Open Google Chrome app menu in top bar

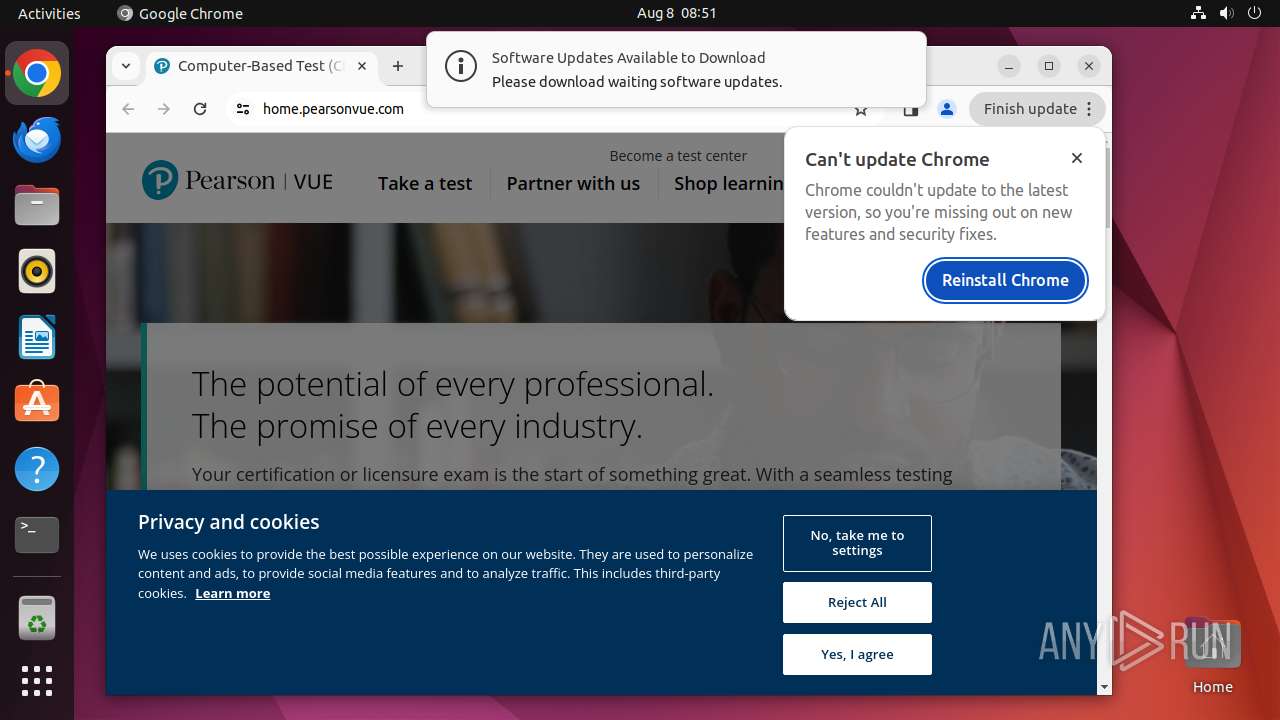[x=181, y=13]
